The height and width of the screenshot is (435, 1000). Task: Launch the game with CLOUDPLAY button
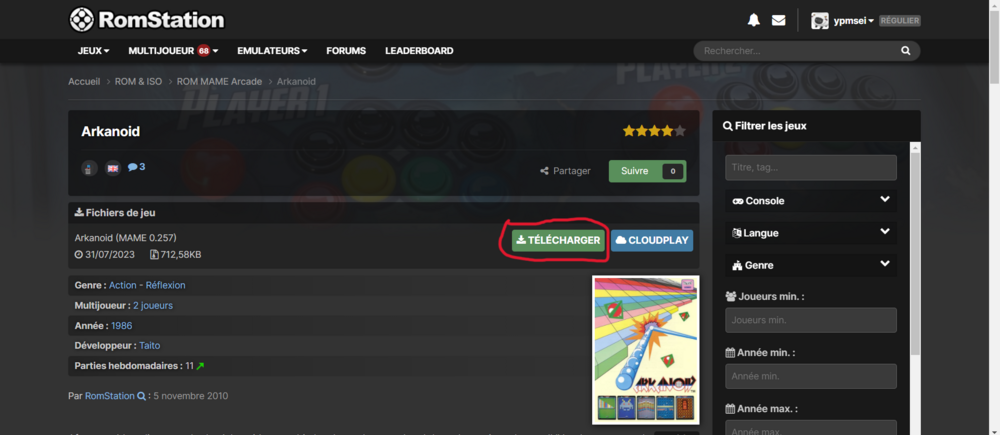point(651,240)
